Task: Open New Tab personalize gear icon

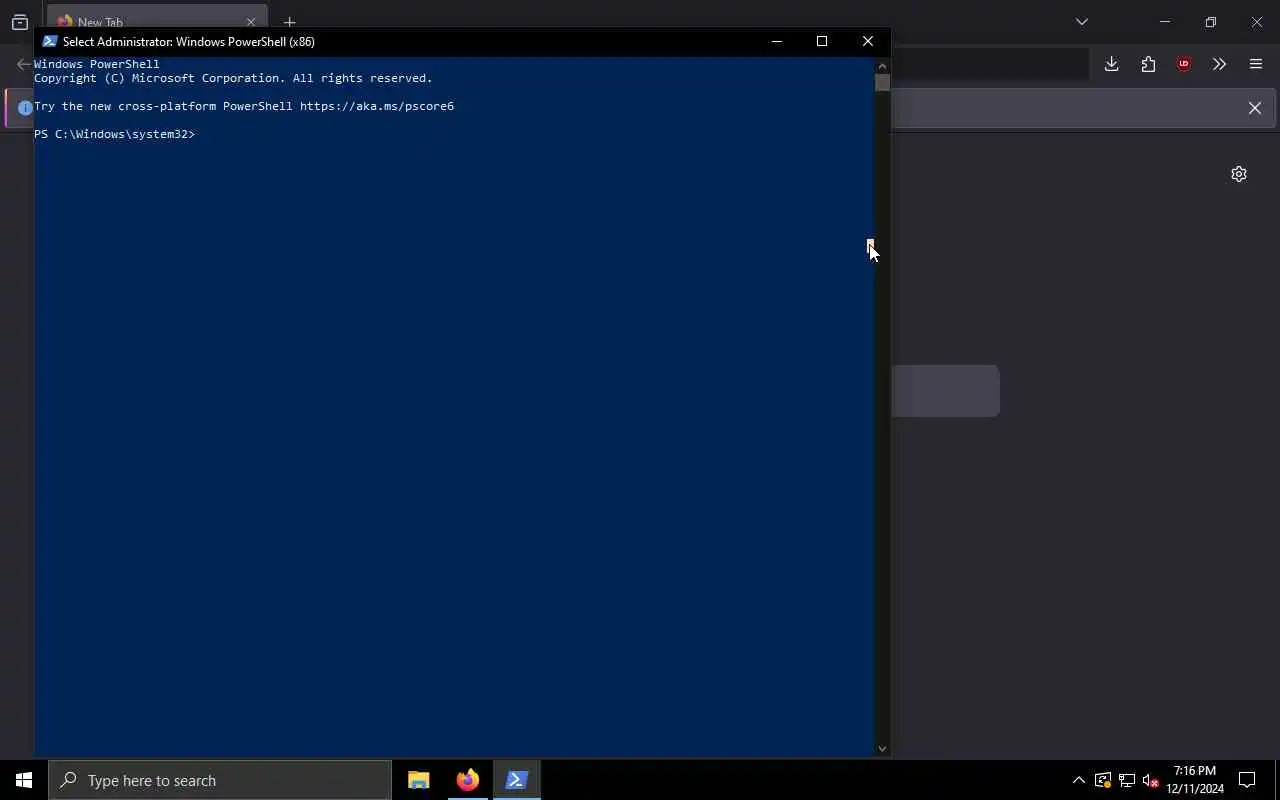Action: click(1239, 174)
